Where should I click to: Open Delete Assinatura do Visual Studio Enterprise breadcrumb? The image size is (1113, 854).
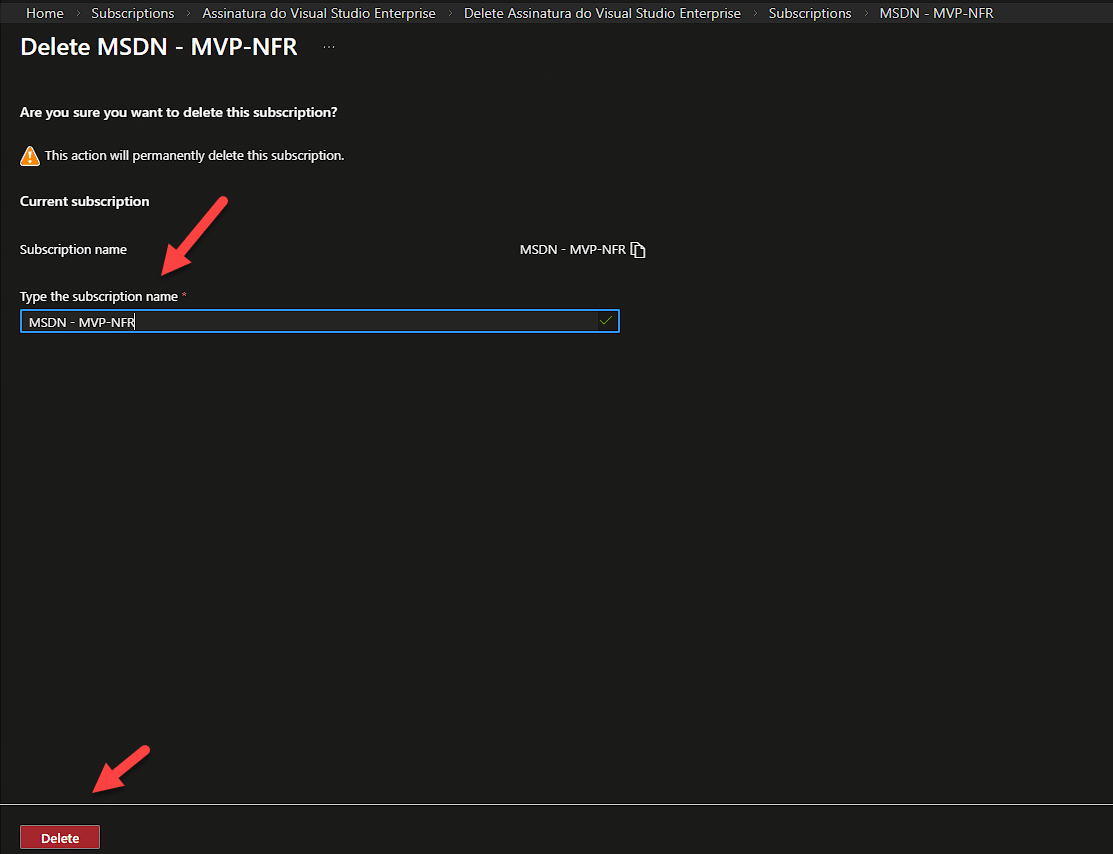coord(602,13)
